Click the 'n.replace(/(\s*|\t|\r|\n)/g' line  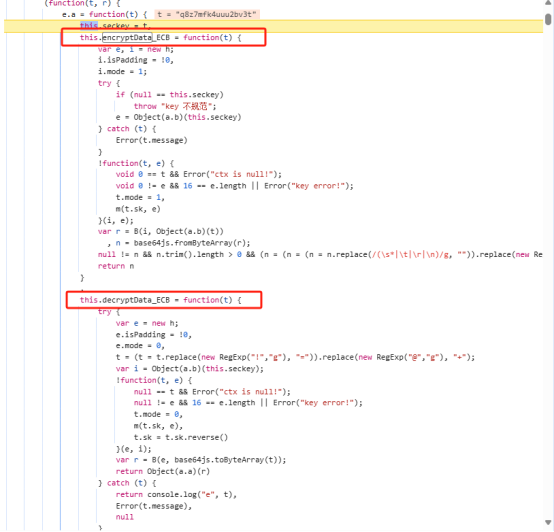[320, 255]
